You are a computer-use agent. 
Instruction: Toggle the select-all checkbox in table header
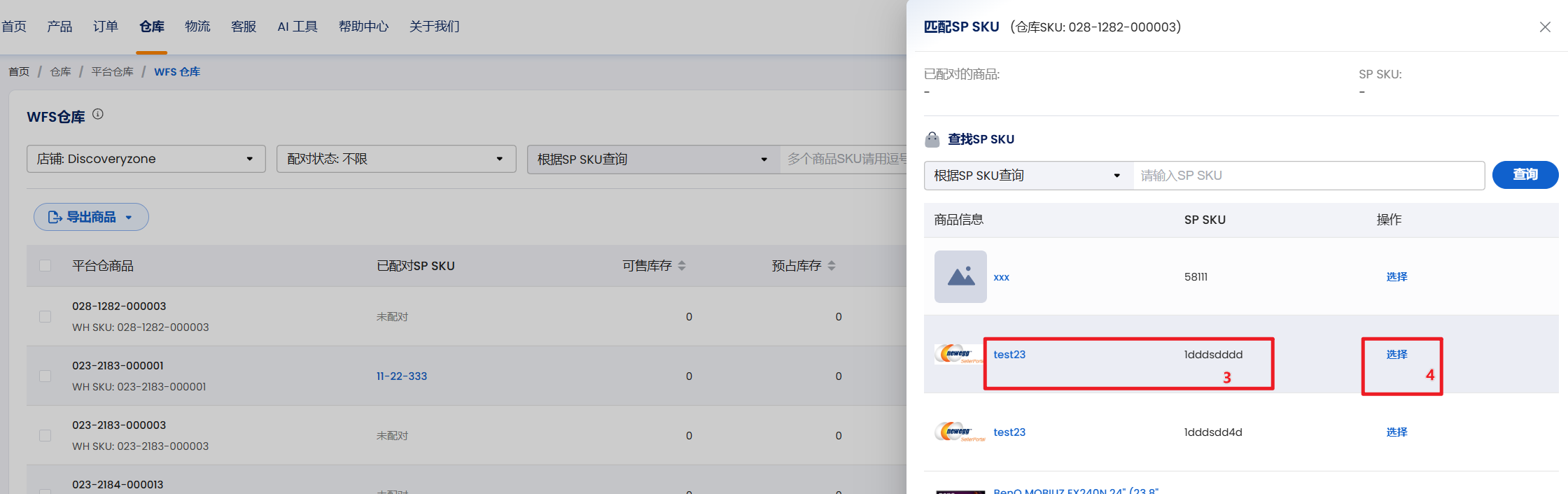[x=45, y=266]
